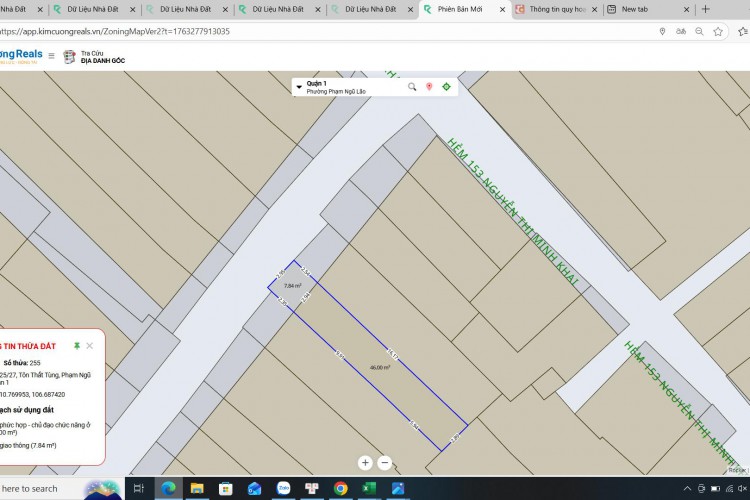The width and height of the screenshot is (750, 500).
Task: Open Outlook mail from the taskbar
Action: (x=254, y=489)
